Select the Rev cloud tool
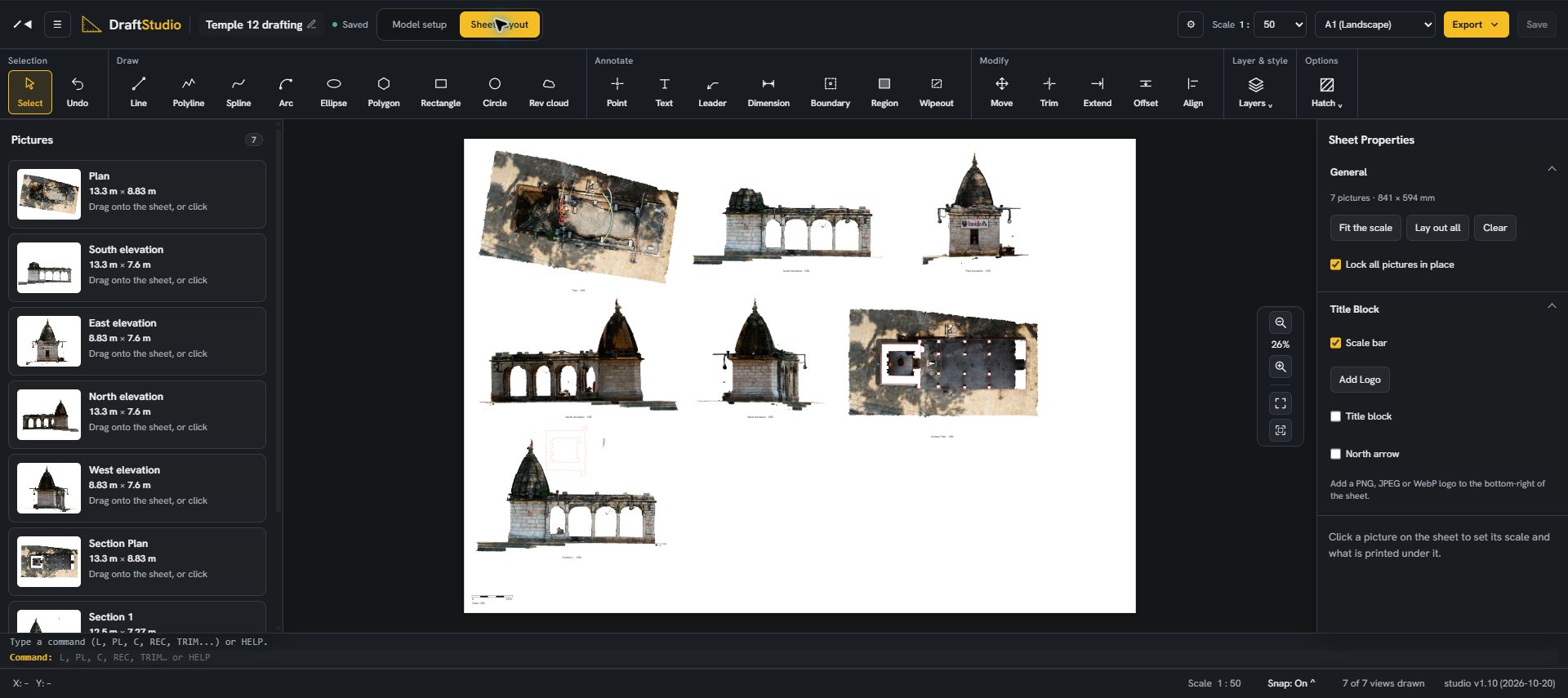1568x698 pixels. [x=549, y=91]
